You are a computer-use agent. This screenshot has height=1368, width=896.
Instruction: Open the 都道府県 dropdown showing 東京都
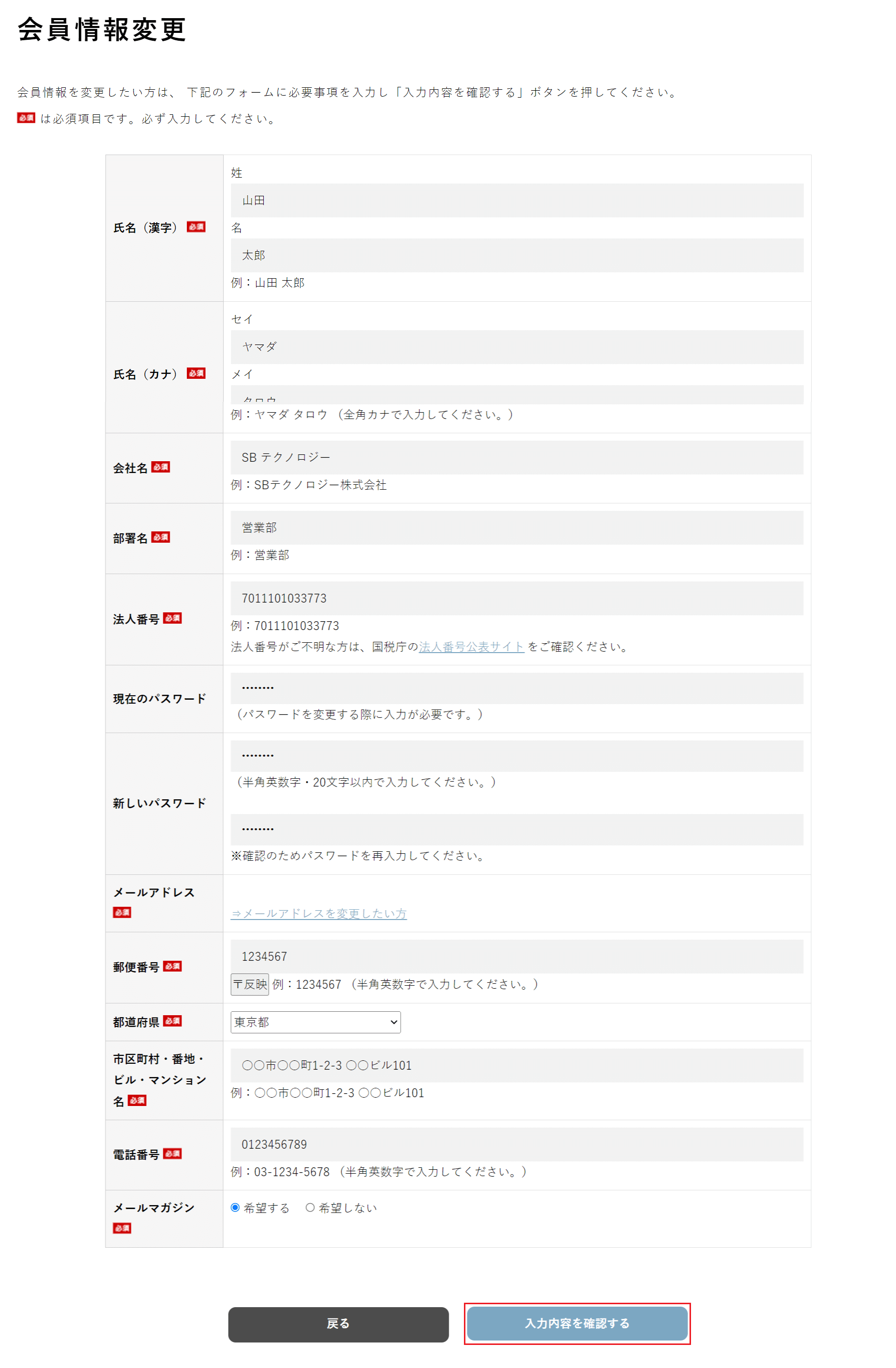coord(315,1022)
